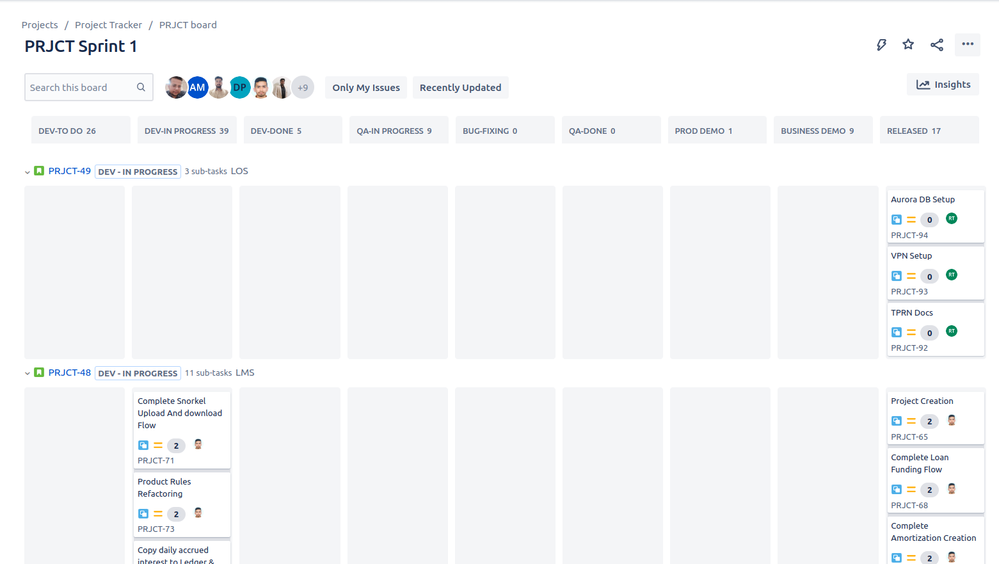The width and height of the screenshot is (999, 564).
Task: Click the assignee avatar on Project Creation card
Action: pyautogui.click(x=951, y=421)
